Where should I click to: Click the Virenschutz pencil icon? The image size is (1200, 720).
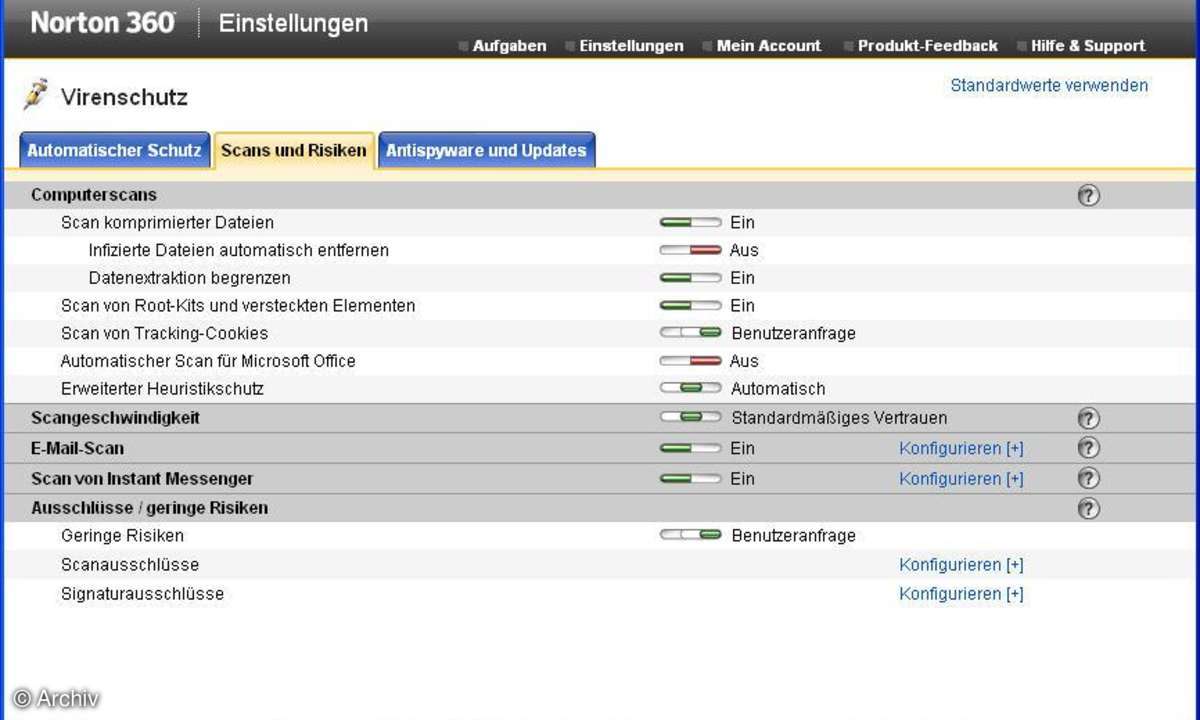(x=37, y=96)
